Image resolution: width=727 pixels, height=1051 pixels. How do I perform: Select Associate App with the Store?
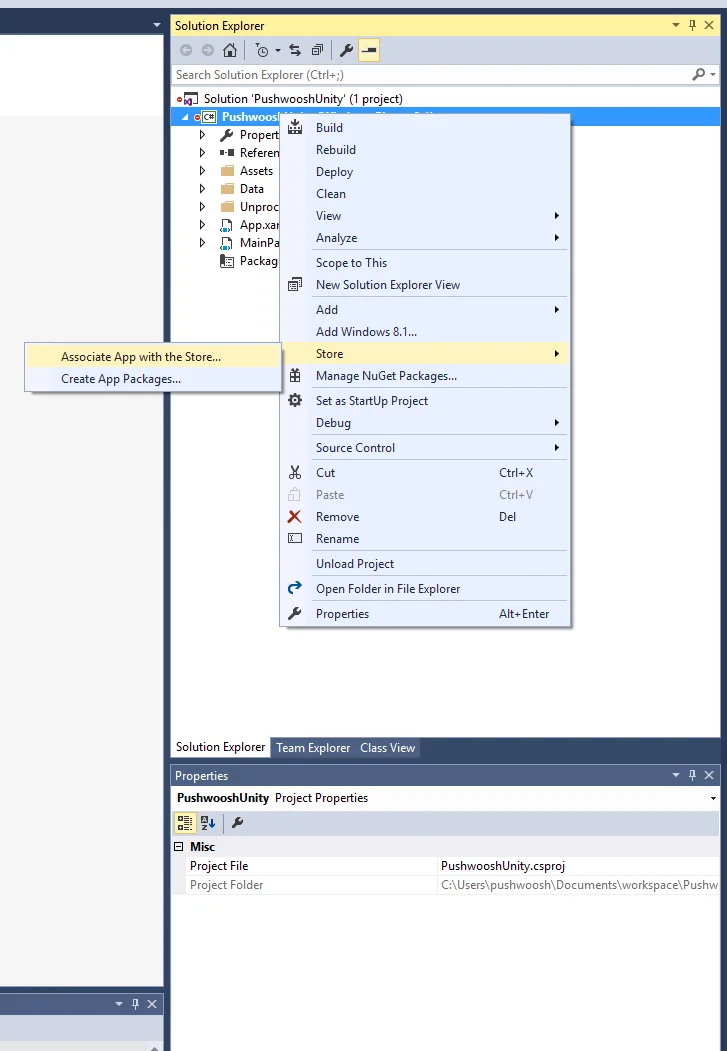coord(141,357)
